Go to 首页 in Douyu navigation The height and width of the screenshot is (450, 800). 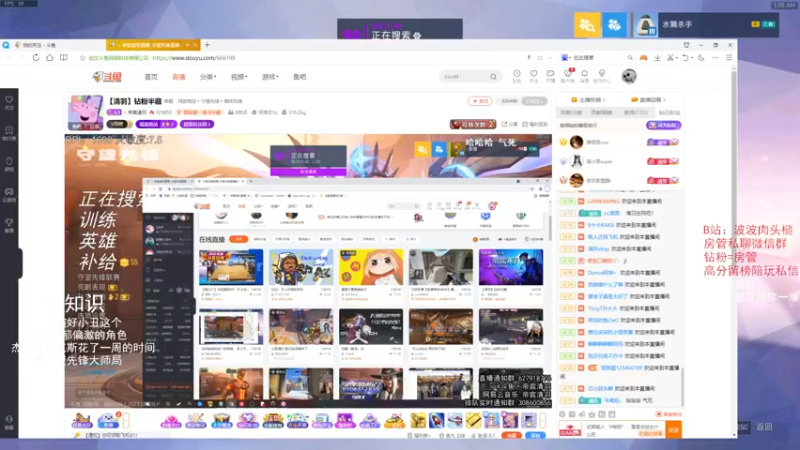[151, 77]
